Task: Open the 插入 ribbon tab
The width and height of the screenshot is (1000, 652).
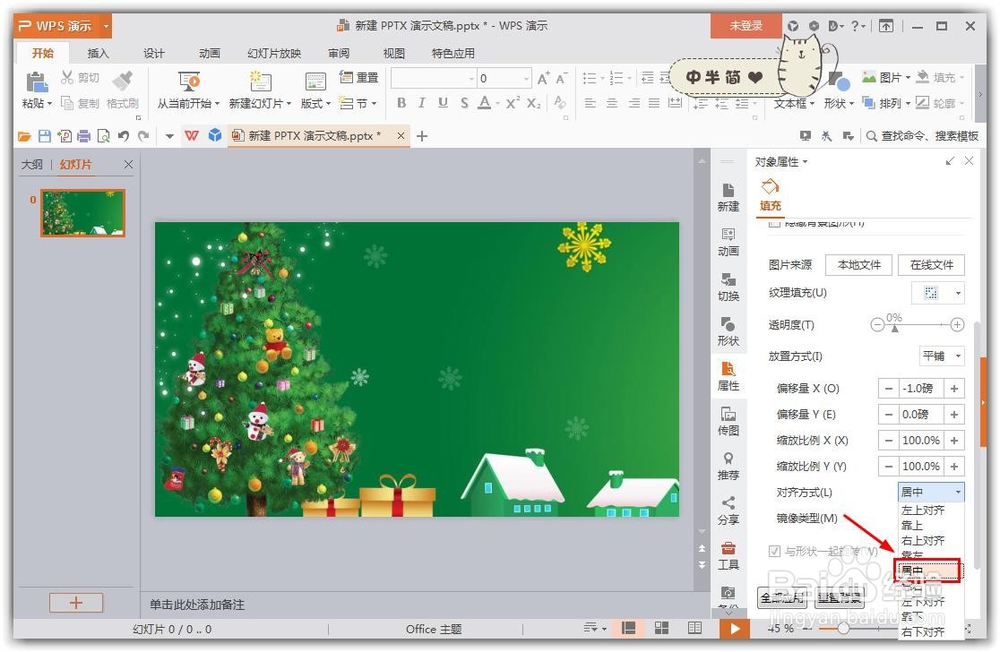Action: 98,53
